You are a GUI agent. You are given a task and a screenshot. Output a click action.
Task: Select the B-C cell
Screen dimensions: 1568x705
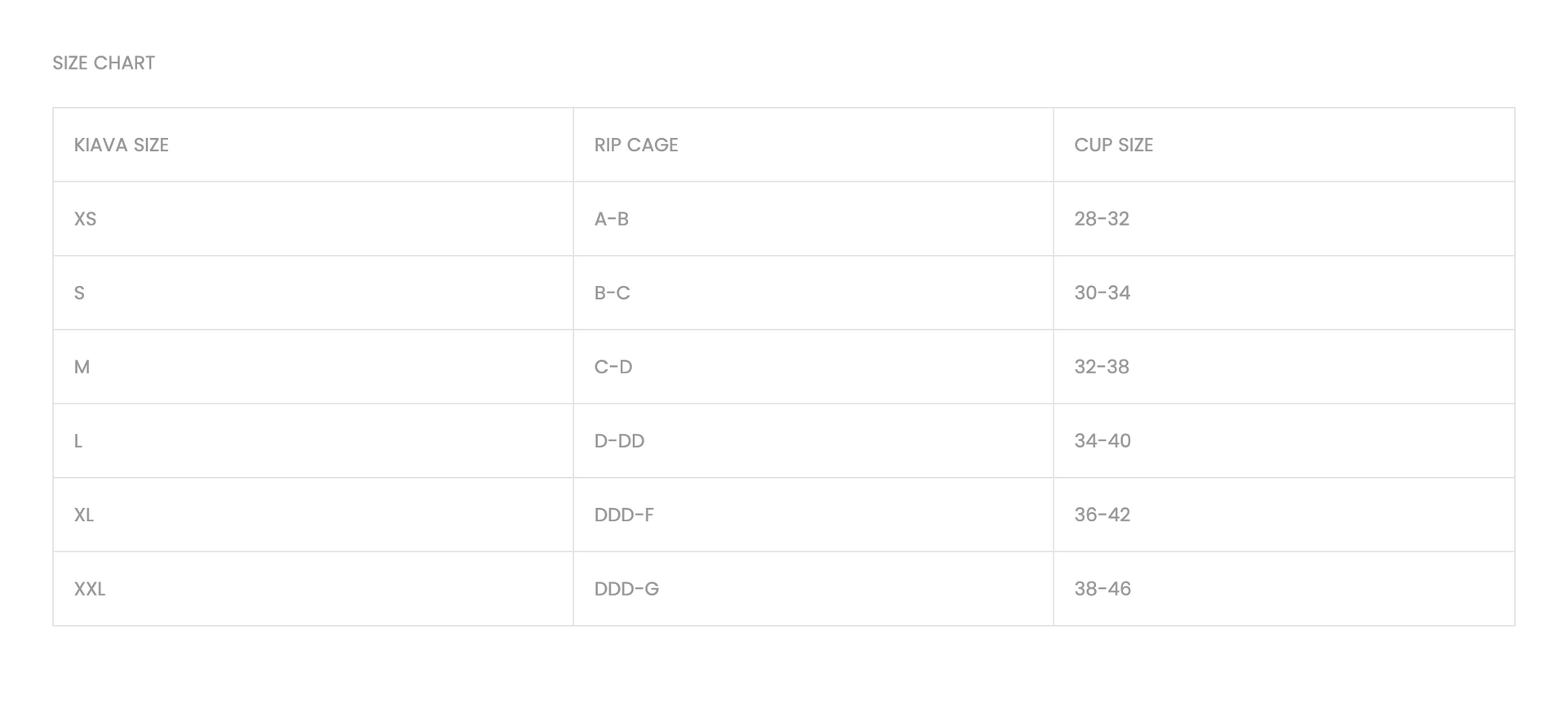(612, 293)
